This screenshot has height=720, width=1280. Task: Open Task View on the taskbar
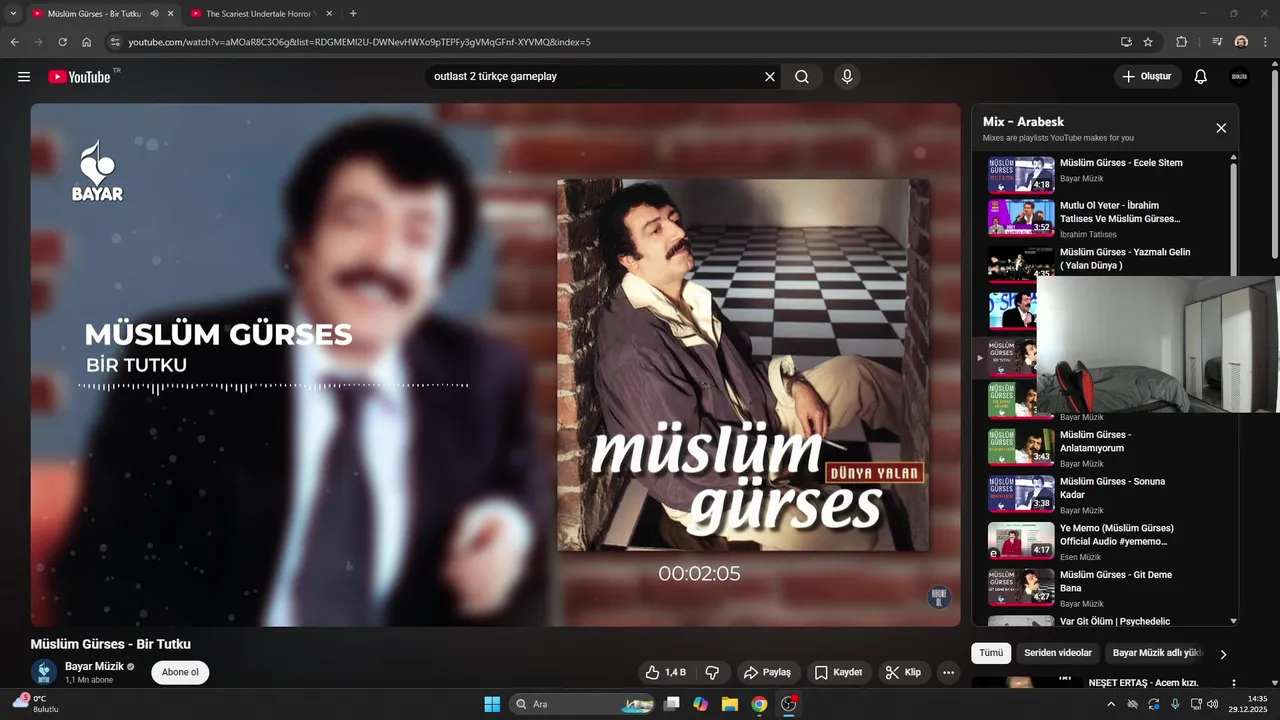[672, 704]
